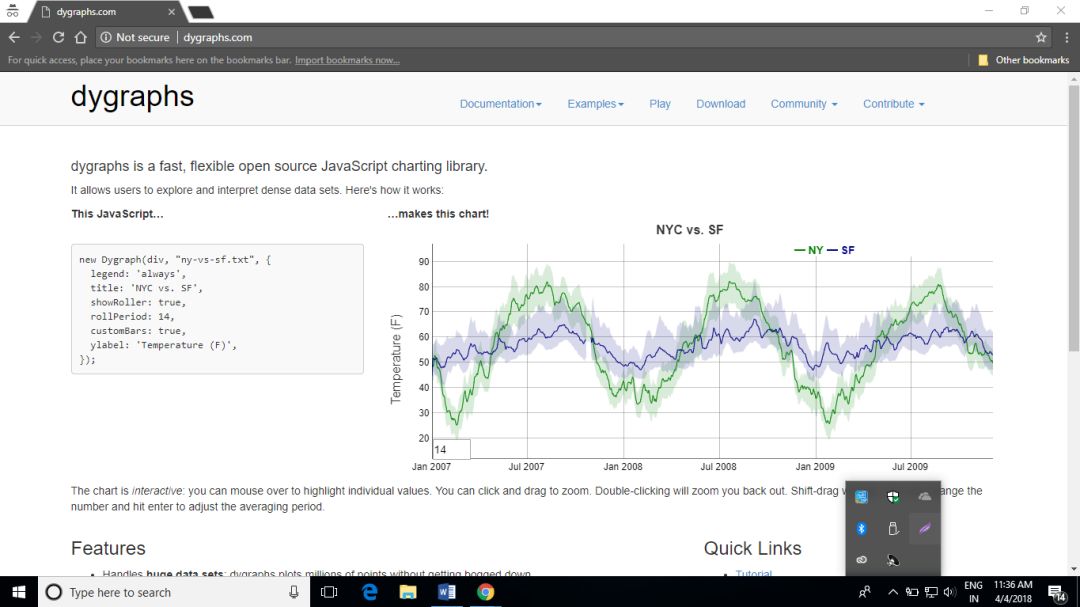Open the Chrome three-dot menu
The image size is (1080, 607).
[1066, 37]
